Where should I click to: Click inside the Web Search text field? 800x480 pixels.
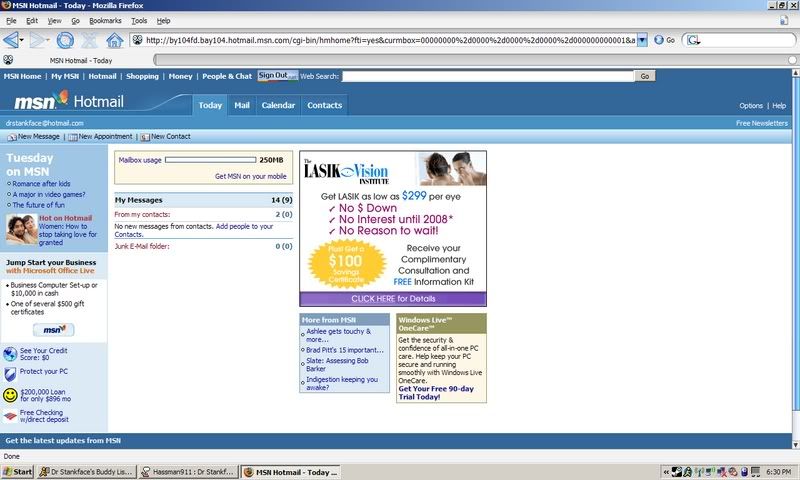click(x=488, y=76)
